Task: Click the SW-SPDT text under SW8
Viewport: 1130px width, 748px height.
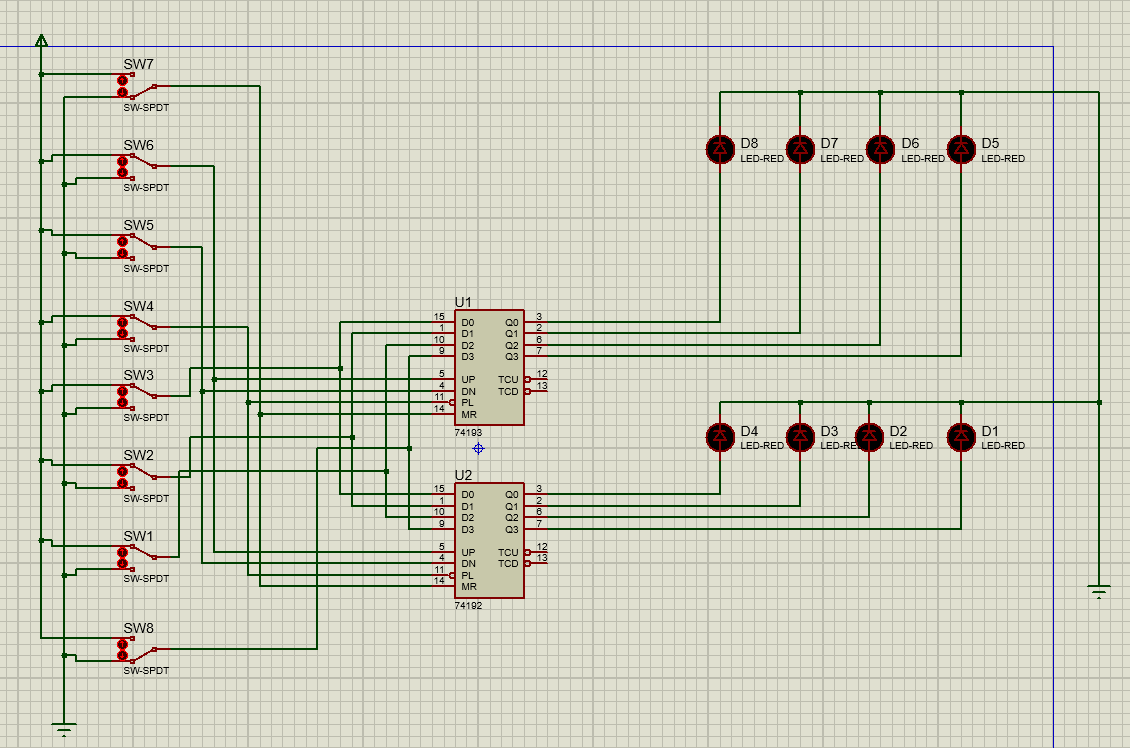Action: pos(146,670)
